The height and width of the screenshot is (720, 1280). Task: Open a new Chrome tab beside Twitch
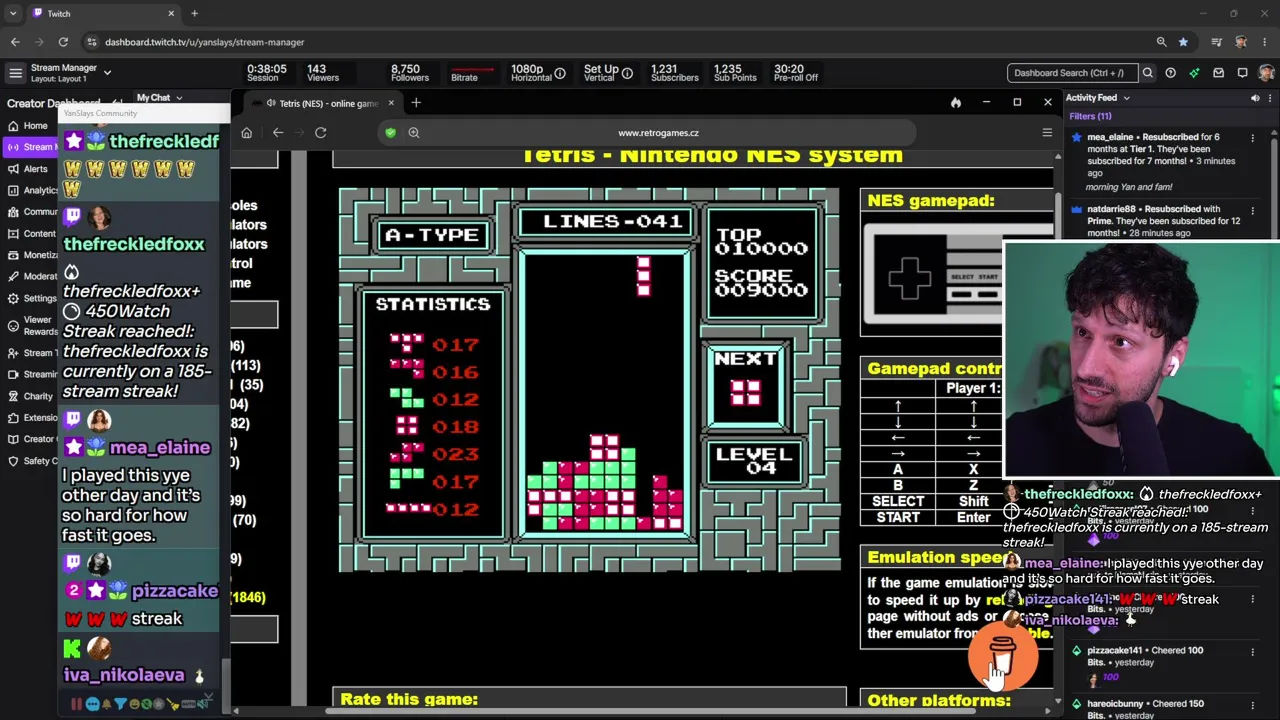[x=194, y=13]
